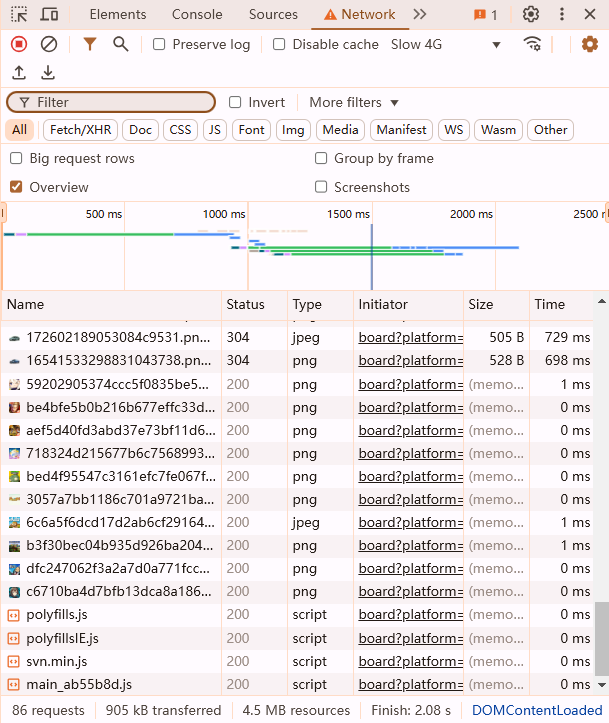Filter by Font requests
This screenshot has height=723, width=609.
coord(251,130)
